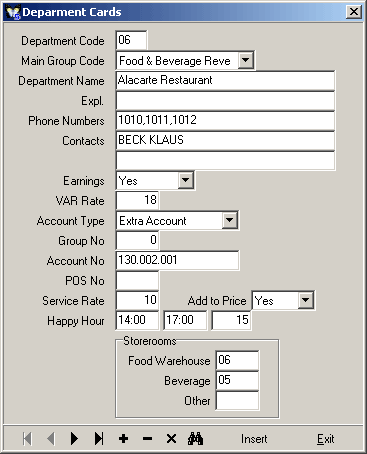This screenshot has height=454, width=367.
Task: Click the Storerooms group label
Action: point(150,341)
